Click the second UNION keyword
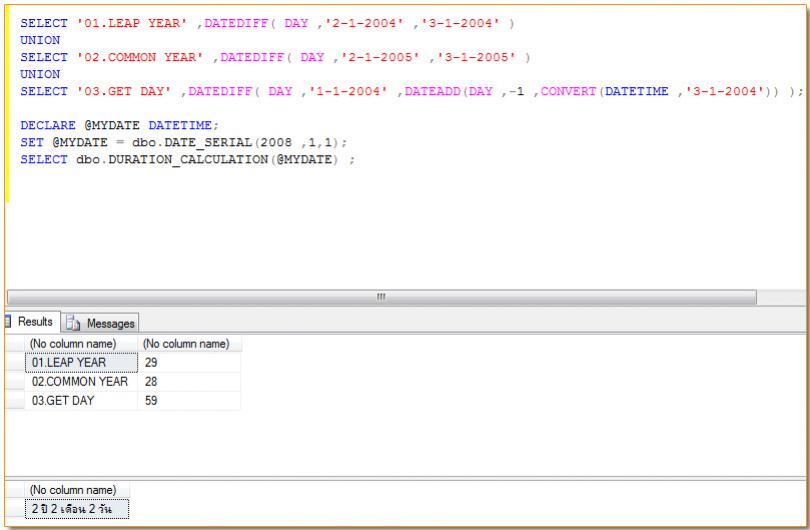Image resolution: width=810 pixels, height=530 pixels. (x=40, y=74)
